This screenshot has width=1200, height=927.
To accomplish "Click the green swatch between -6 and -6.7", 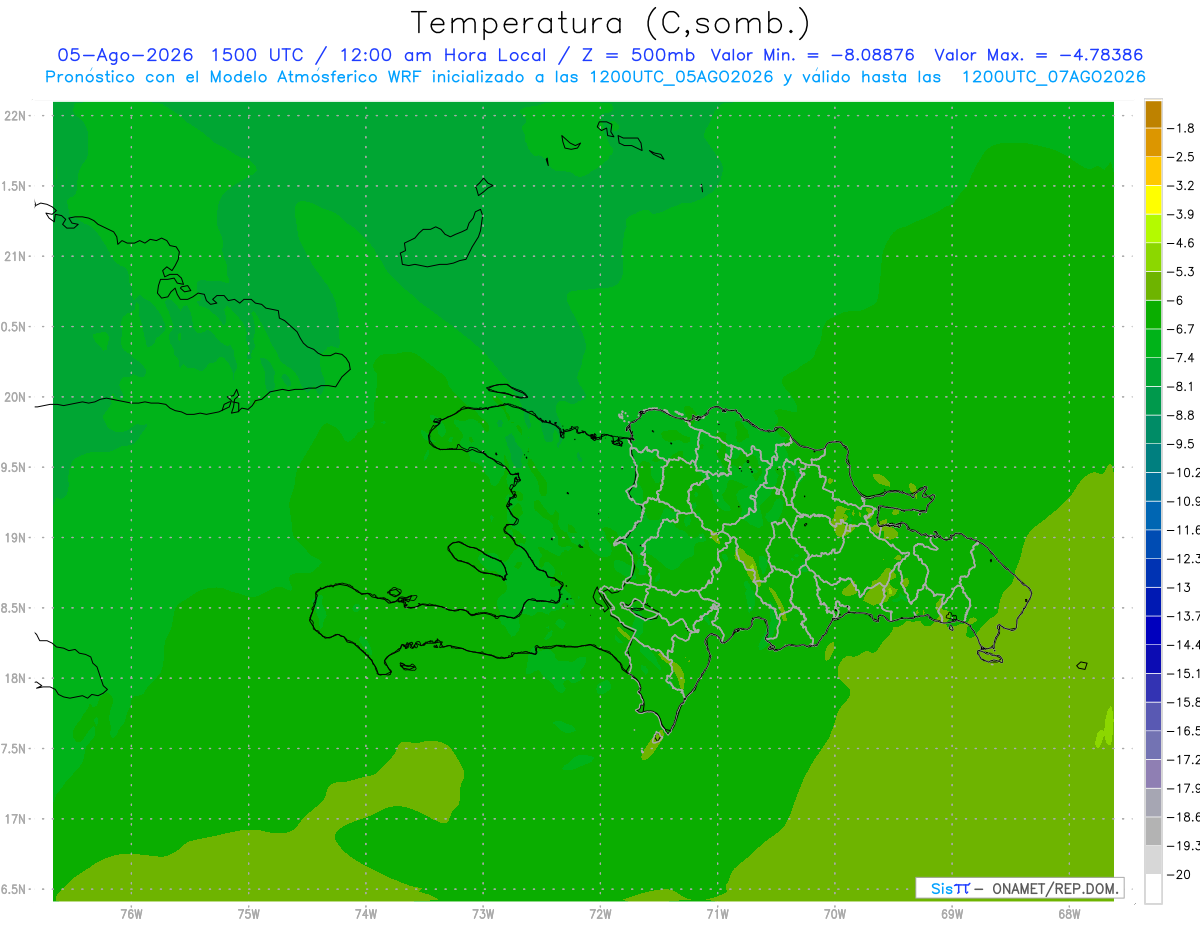I will click(1153, 315).
